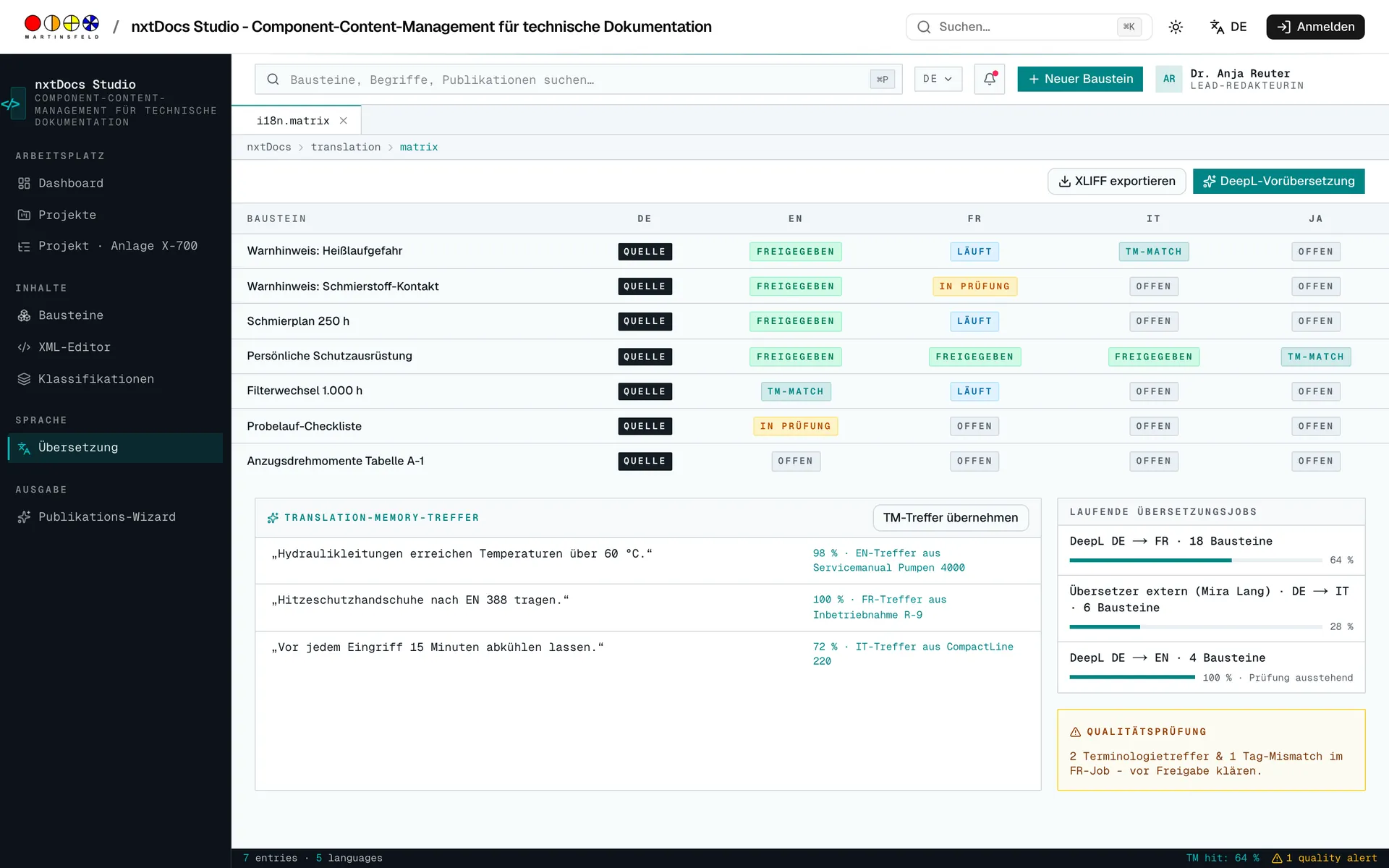Open Projekt · Anlage X-700

(x=116, y=246)
